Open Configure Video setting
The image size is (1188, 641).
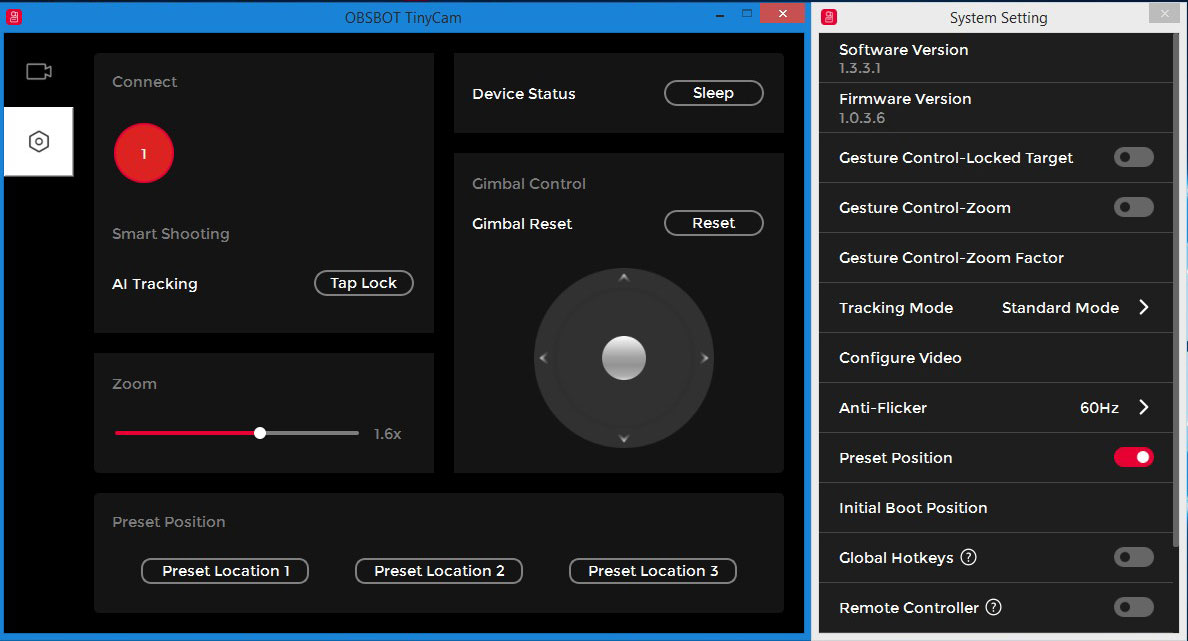(900, 358)
